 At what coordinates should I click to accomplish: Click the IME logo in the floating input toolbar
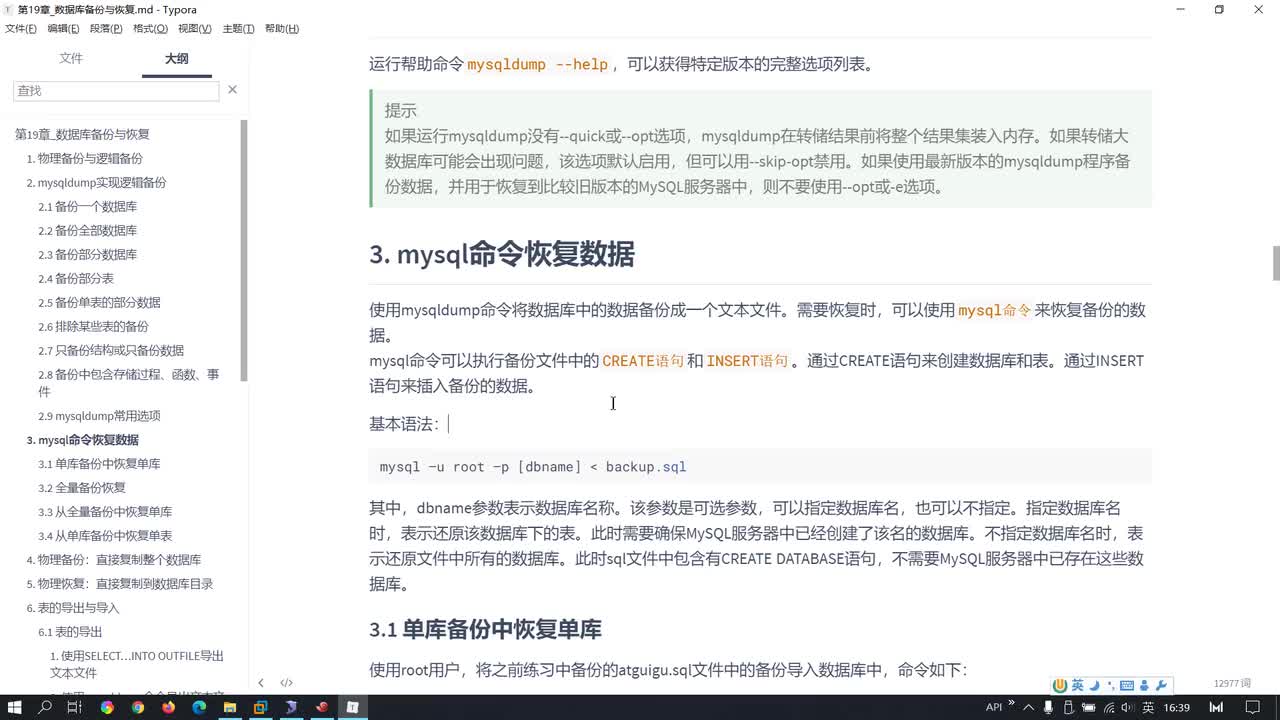click(1061, 685)
